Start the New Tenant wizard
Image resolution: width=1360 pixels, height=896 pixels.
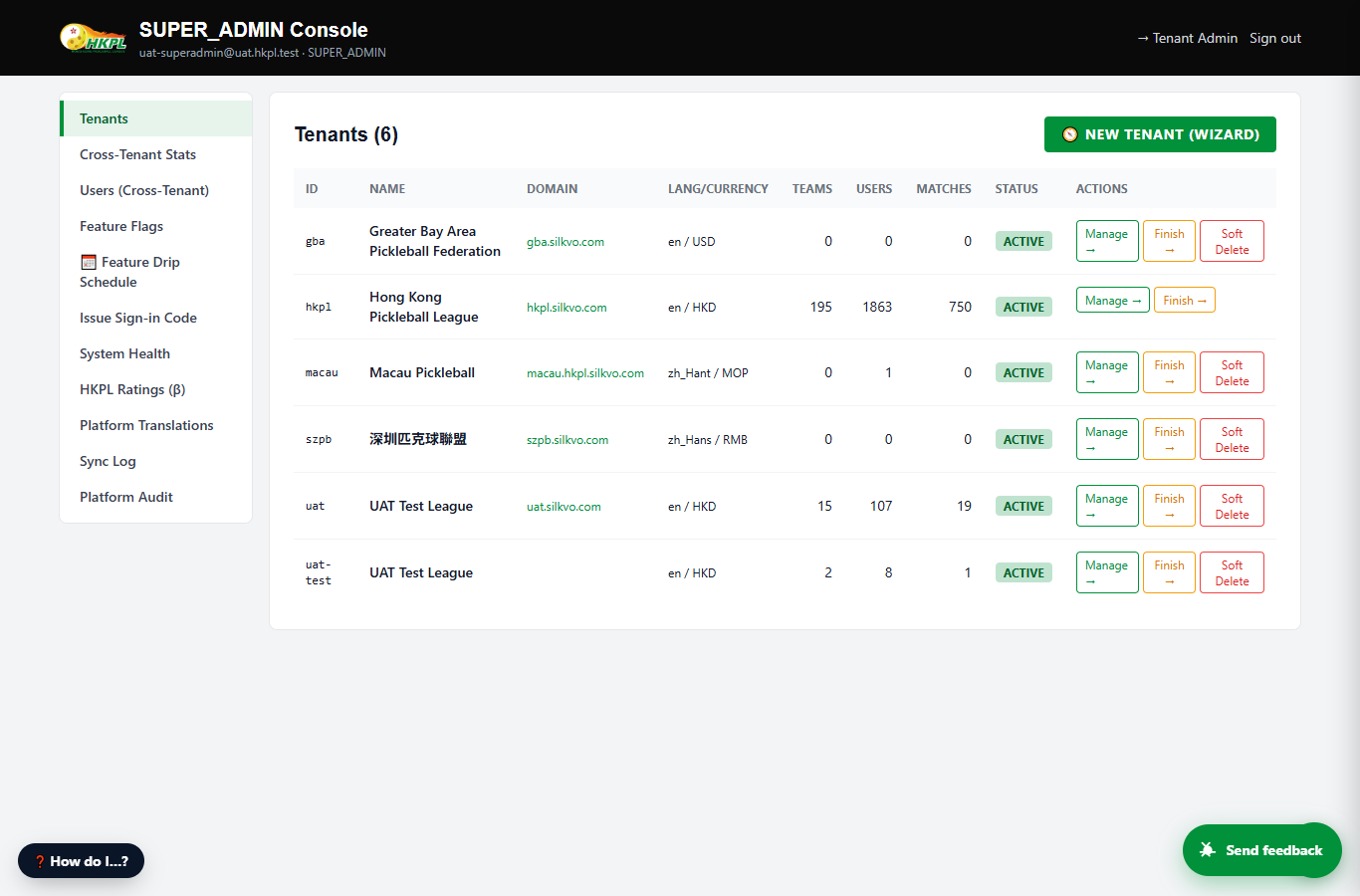click(1160, 134)
